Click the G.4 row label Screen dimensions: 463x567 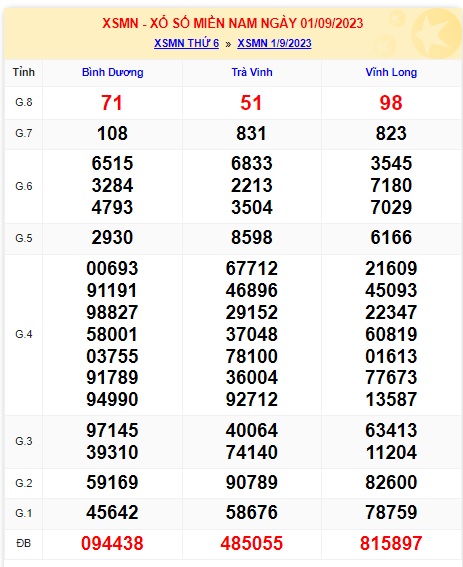click(x=24, y=334)
